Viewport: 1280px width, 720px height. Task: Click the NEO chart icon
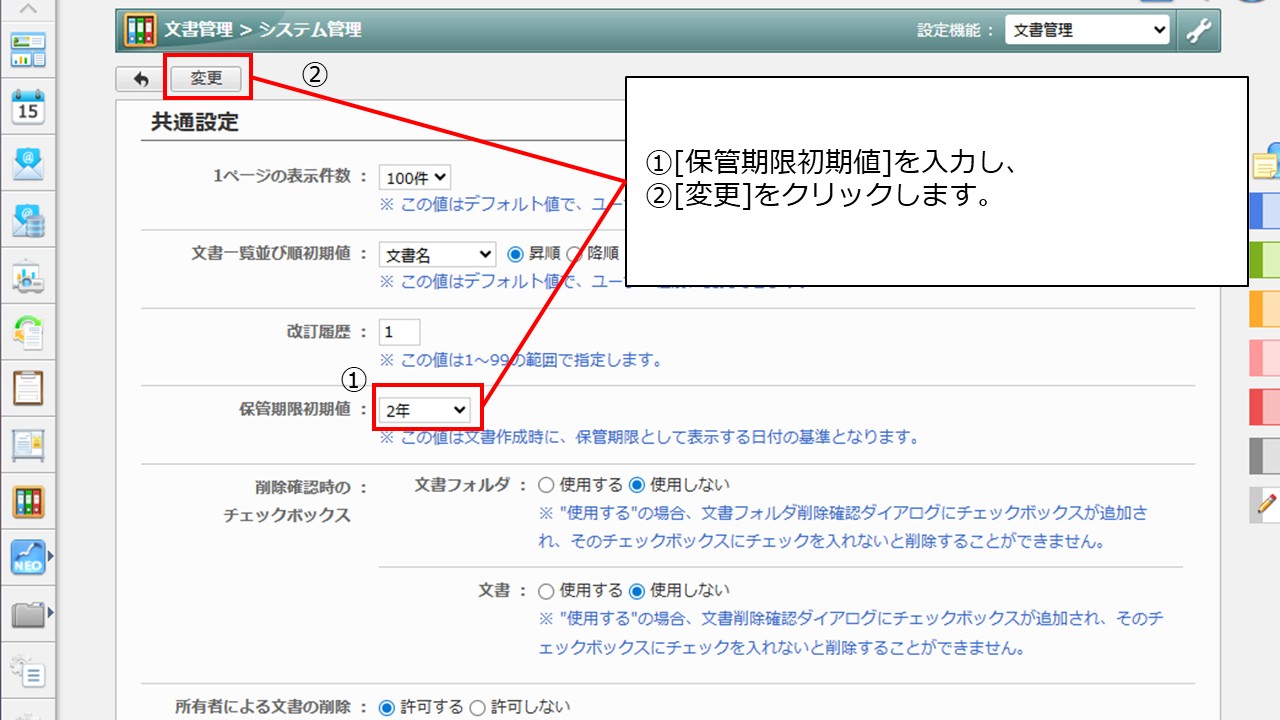click(28, 557)
